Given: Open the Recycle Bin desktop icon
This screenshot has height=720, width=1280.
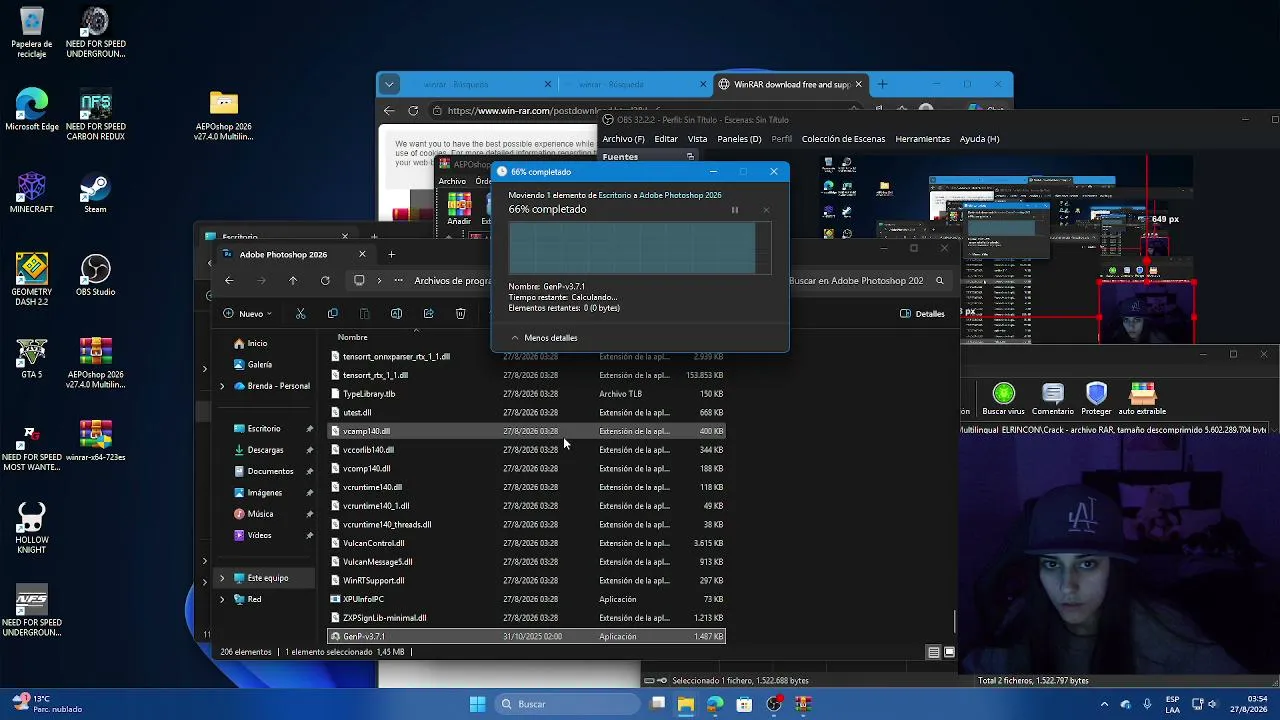Looking at the screenshot, I should pyautogui.click(x=32, y=33).
